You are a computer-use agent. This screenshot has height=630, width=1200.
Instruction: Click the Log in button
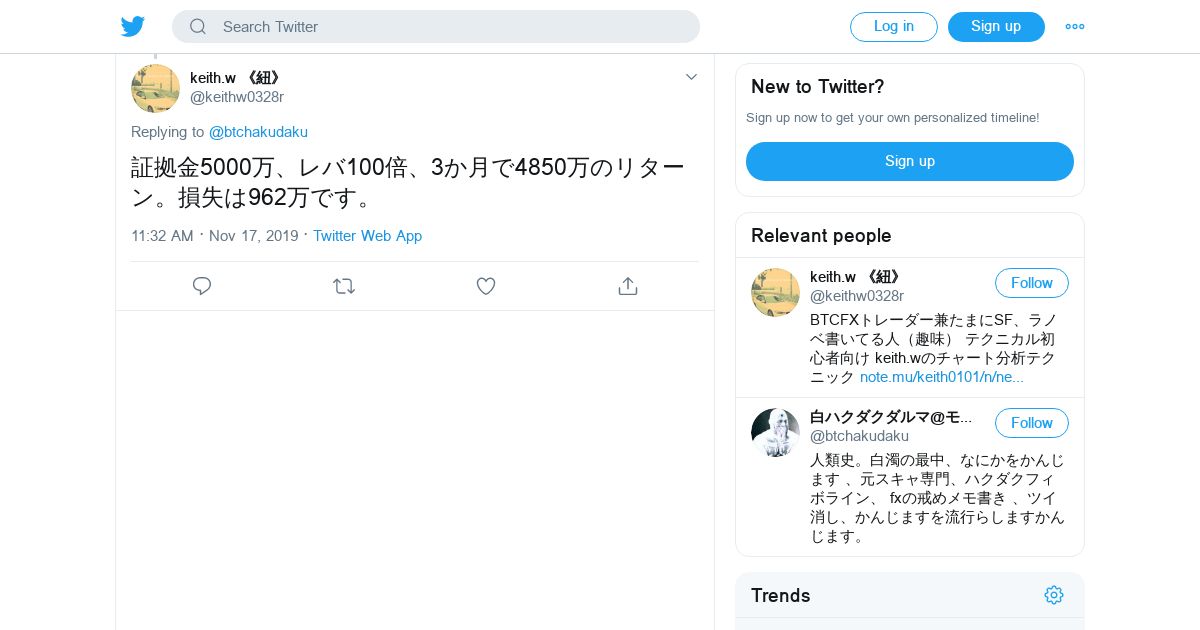pyautogui.click(x=894, y=27)
